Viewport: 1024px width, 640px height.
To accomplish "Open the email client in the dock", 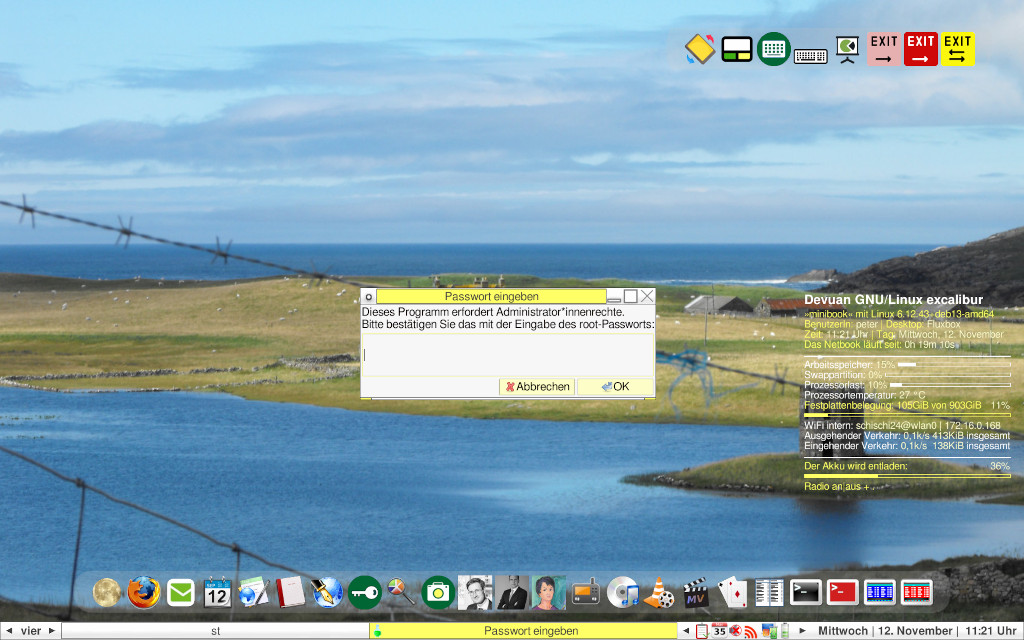I will pyautogui.click(x=180, y=591).
